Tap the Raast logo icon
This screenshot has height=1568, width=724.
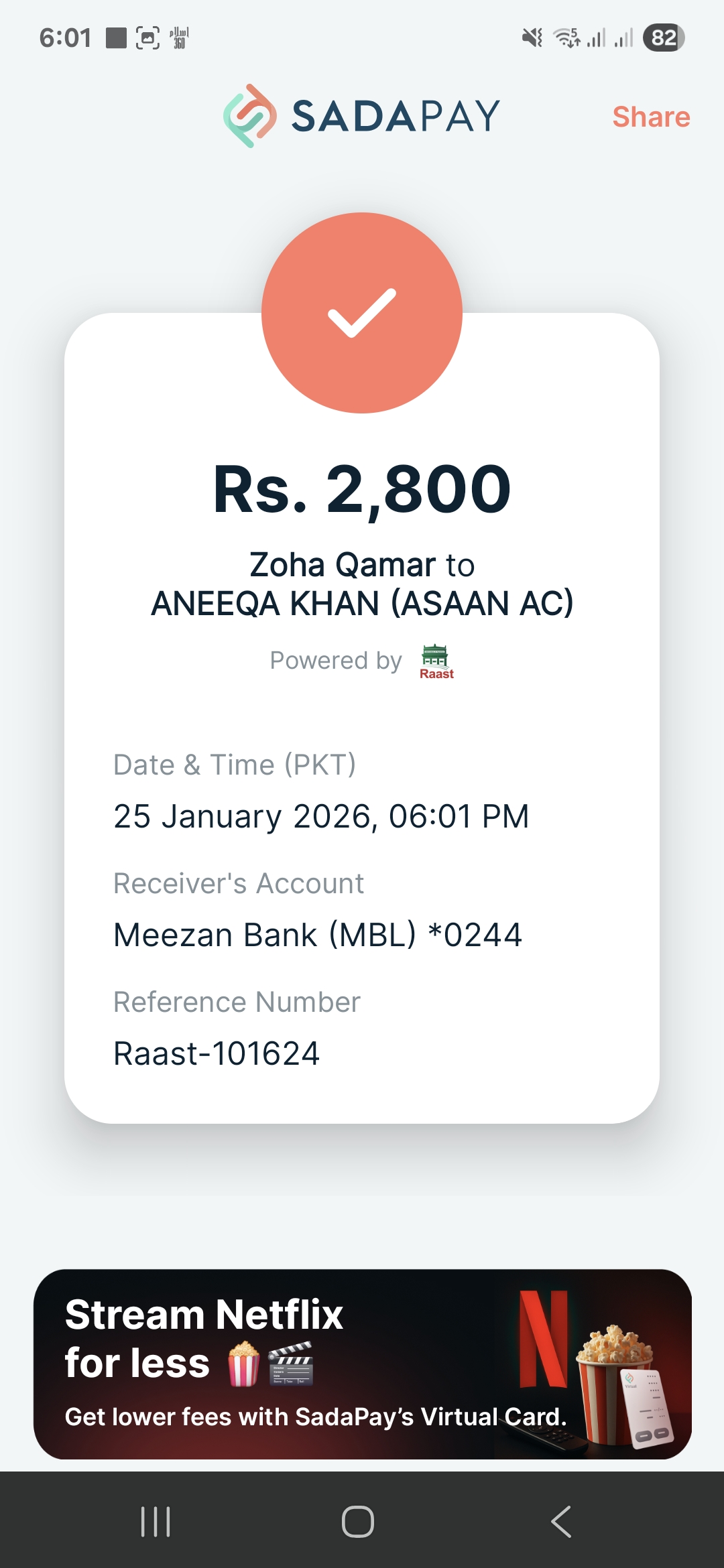436,662
